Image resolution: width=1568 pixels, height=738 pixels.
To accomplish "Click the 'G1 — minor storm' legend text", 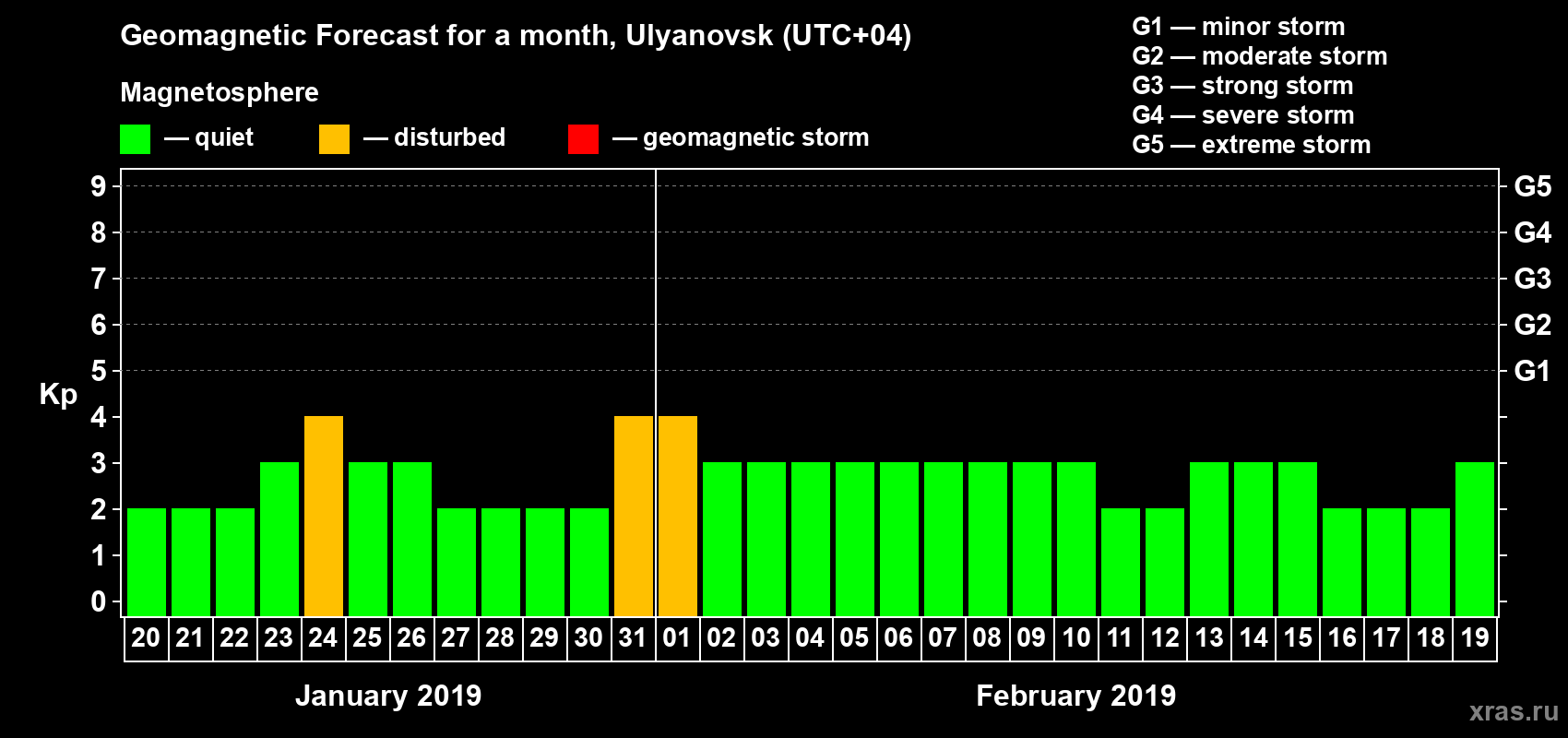I will click(x=1239, y=27).
